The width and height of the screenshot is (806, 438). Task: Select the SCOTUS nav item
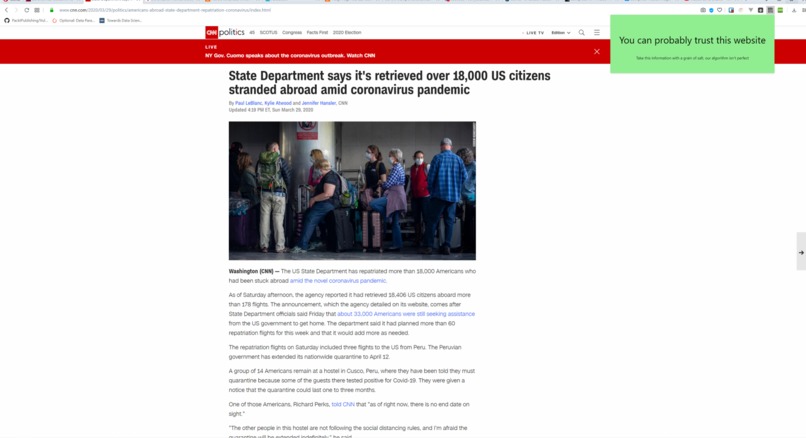click(268, 32)
